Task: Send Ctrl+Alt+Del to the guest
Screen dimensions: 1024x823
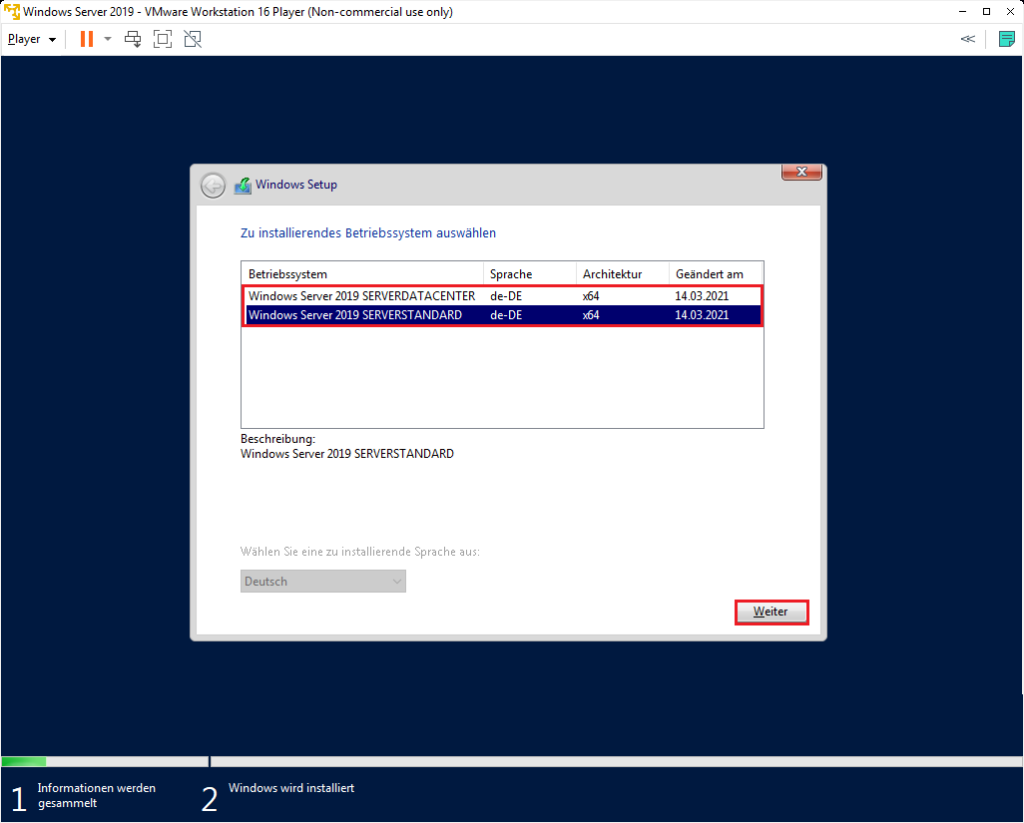Action: [131, 38]
